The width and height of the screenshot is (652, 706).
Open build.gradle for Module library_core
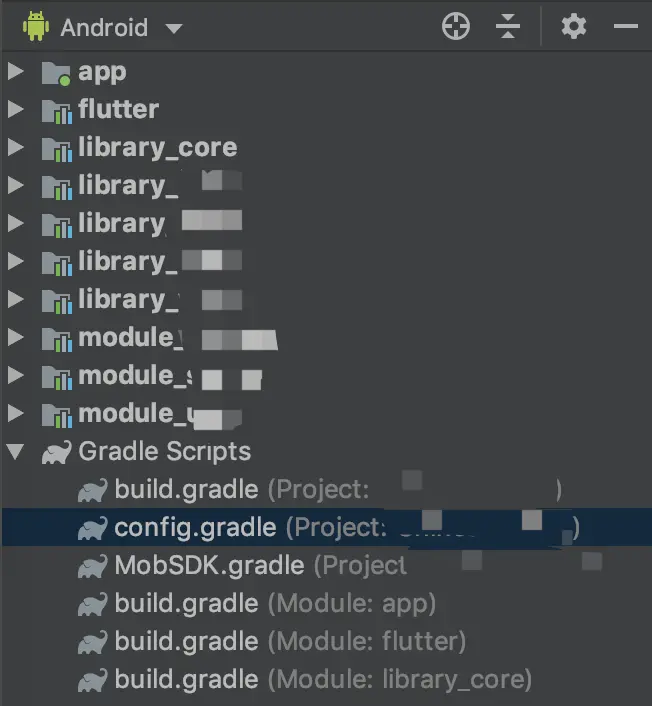tap(186, 679)
